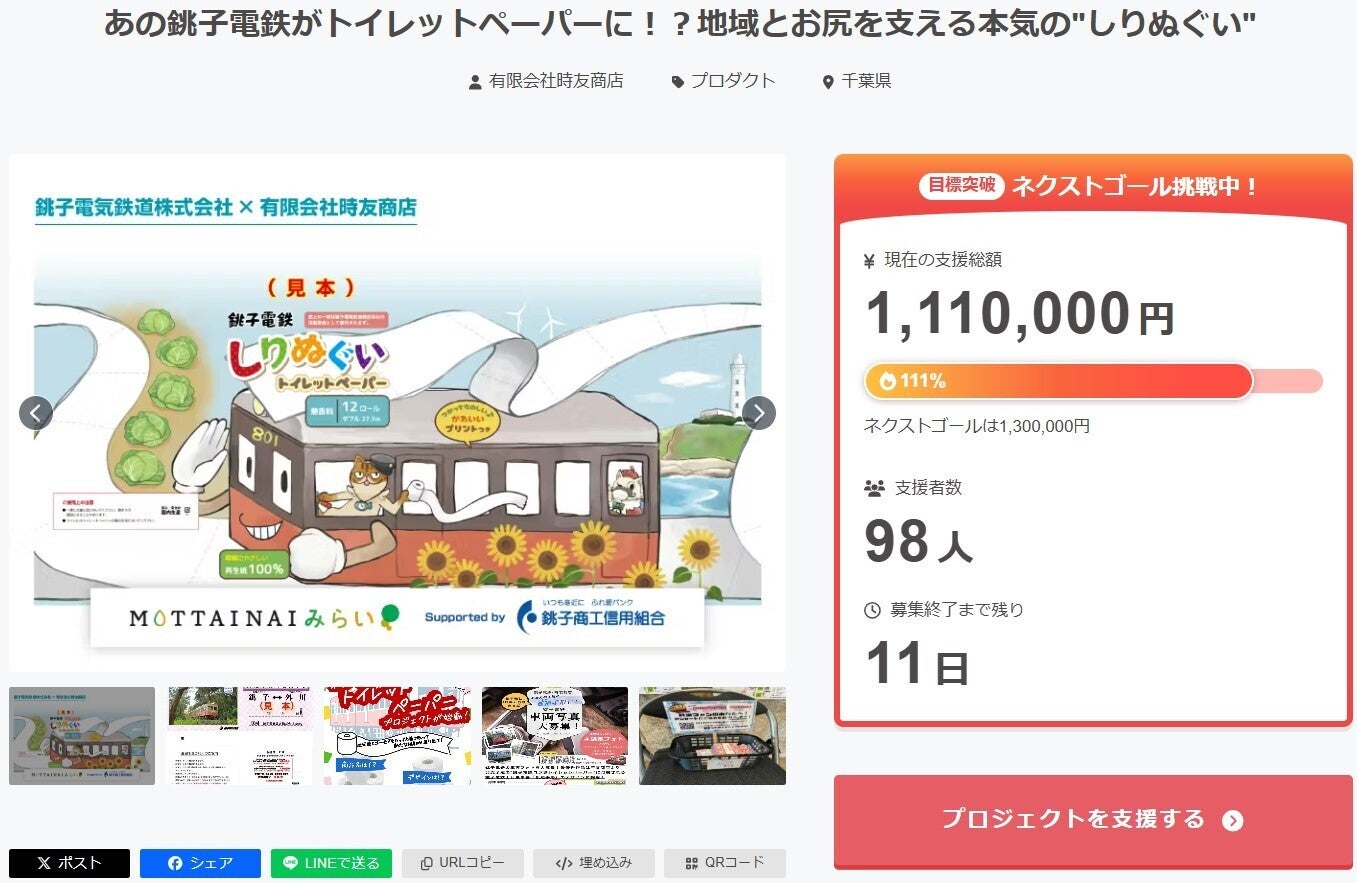Select third thumbnail about toilet paper project

[x=397, y=736]
